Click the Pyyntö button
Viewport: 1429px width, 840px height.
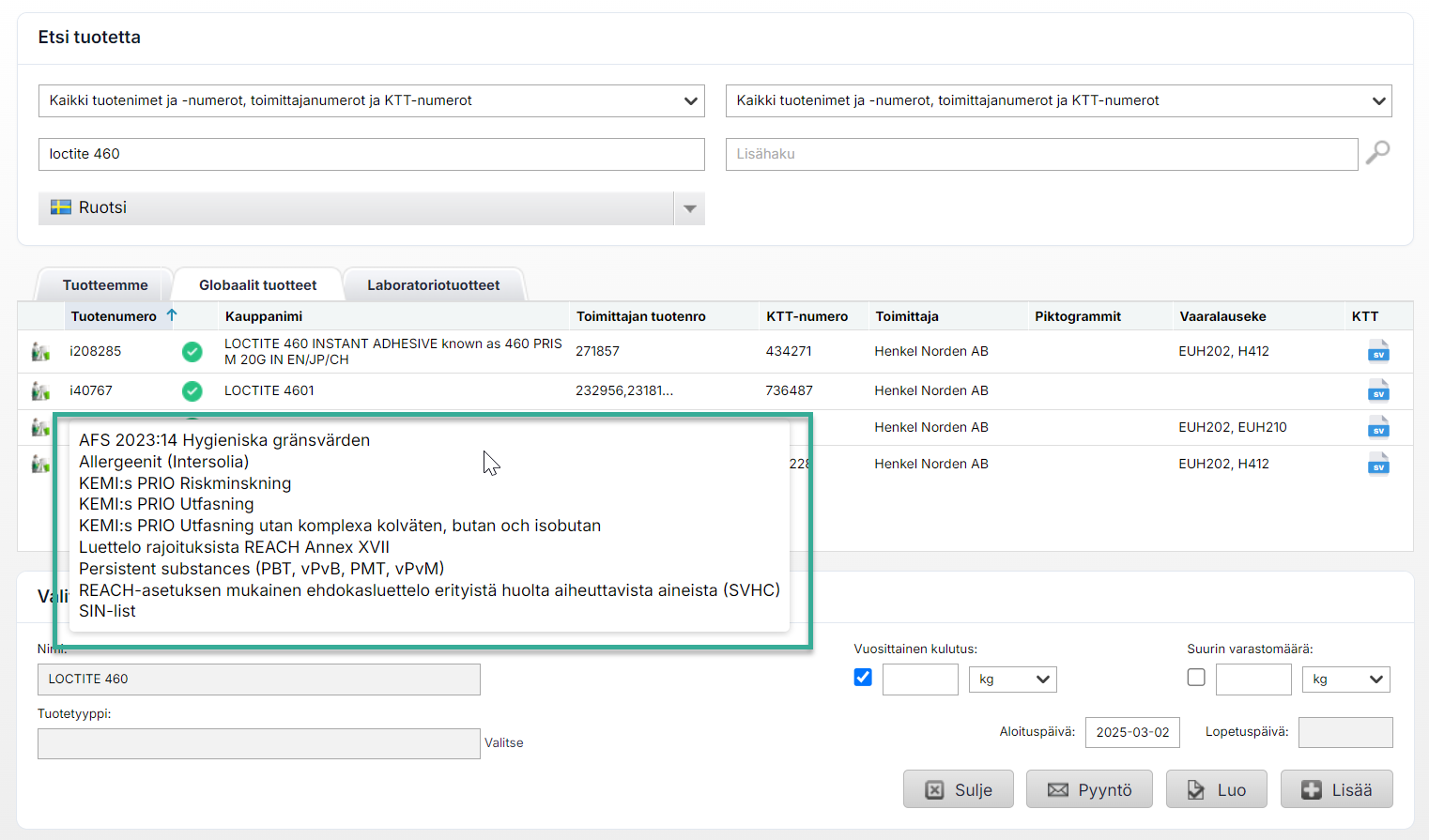[1090, 789]
